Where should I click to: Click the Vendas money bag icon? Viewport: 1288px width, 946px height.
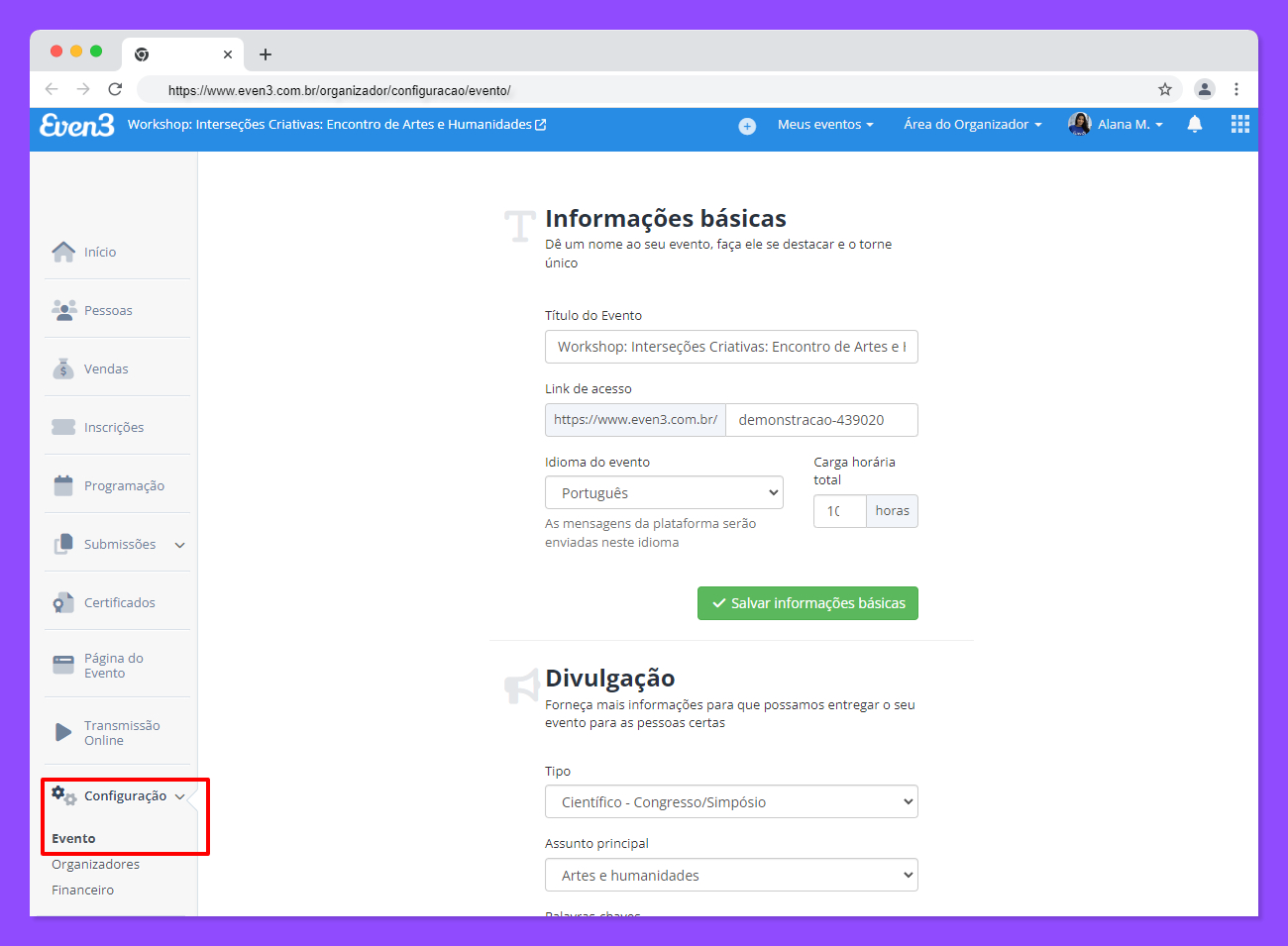(x=63, y=368)
